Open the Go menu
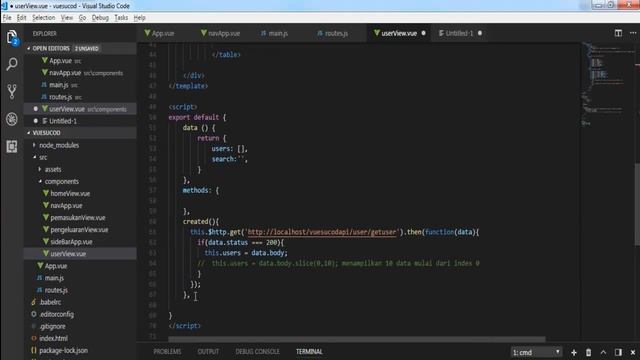 [82, 18]
